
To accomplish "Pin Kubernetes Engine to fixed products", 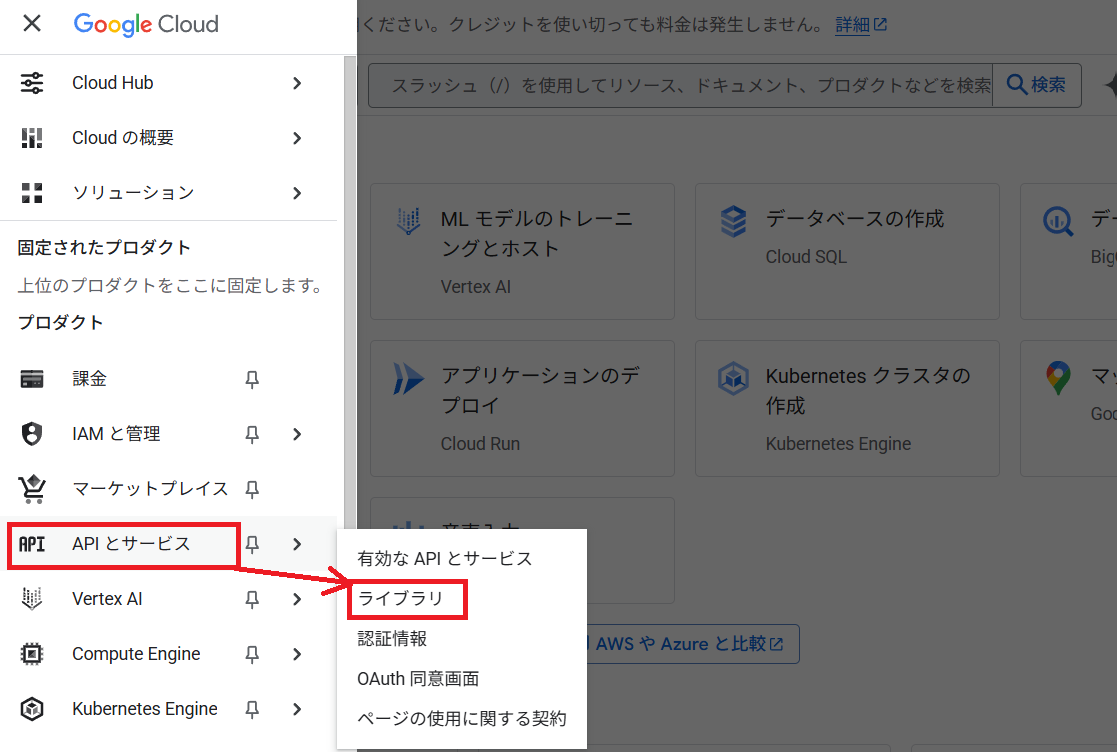I will pos(251,709).
